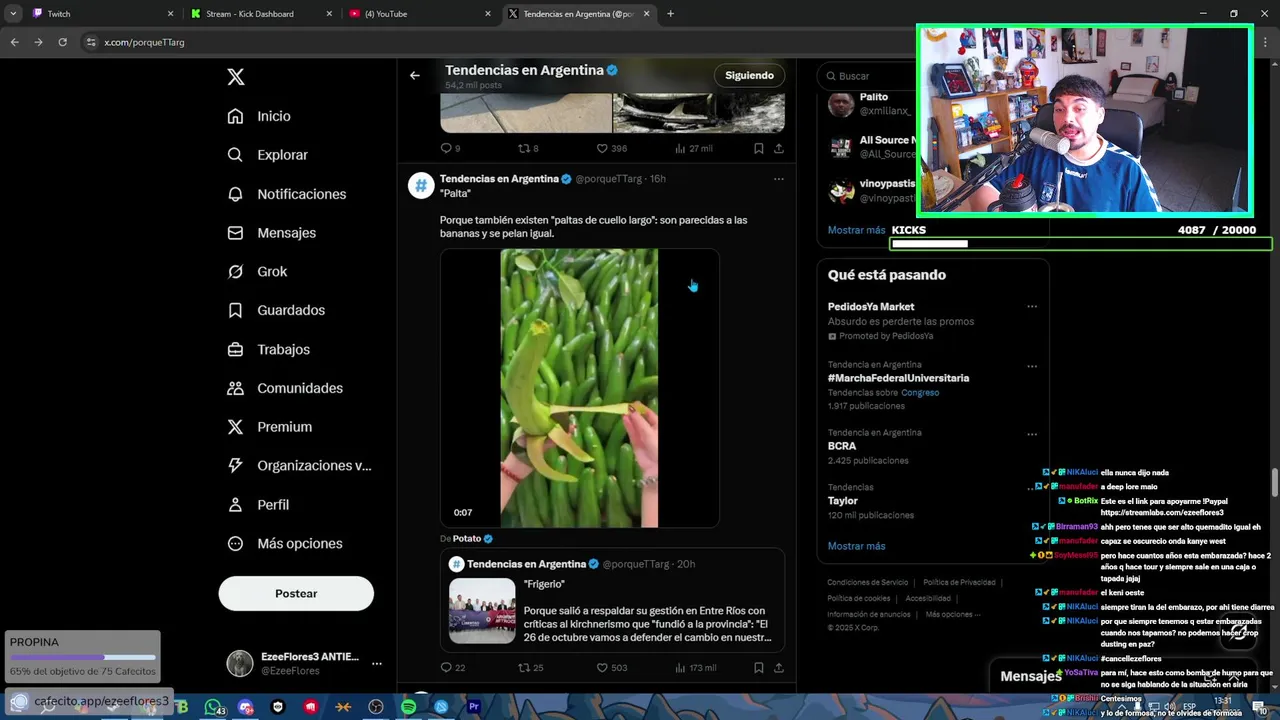
Task: Open Perfil page
Action: [x=258, y=505]
